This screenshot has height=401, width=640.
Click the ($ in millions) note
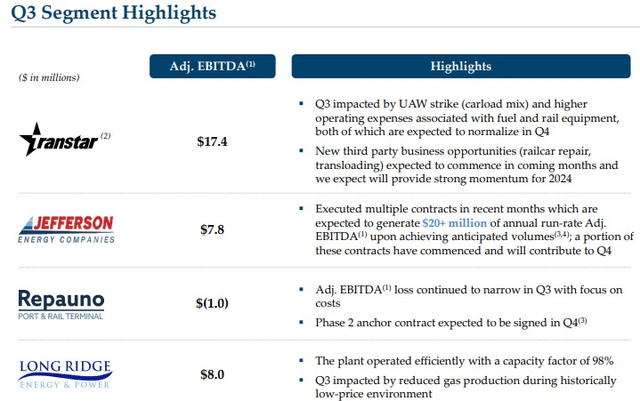pyautogui.click(x=49, y=77)
